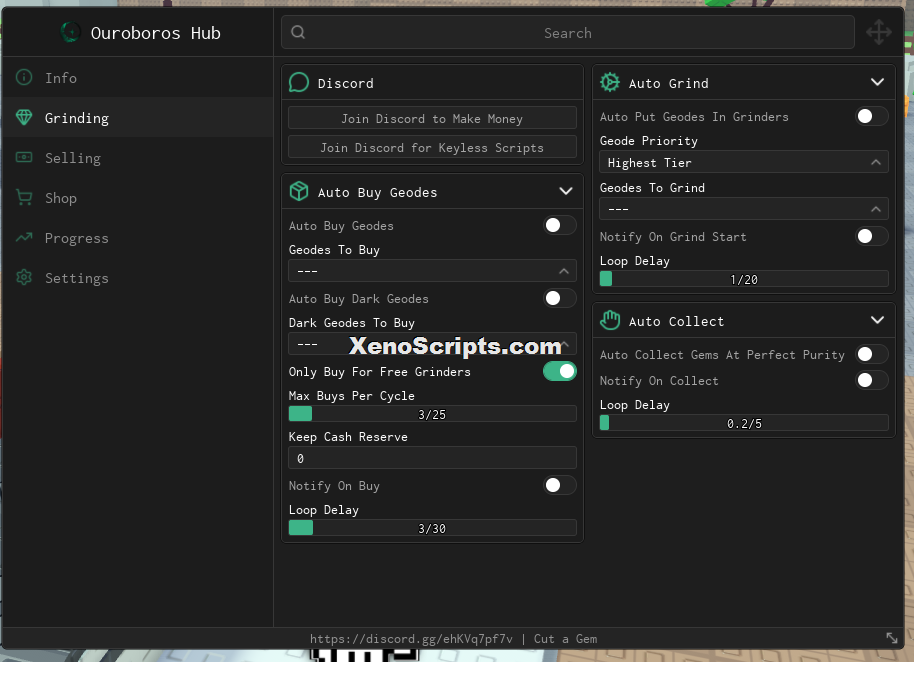Click the Shop cart icon in sidebar
Screen dimensions: 914x692
pyautogui.click(x=24, y=197)
